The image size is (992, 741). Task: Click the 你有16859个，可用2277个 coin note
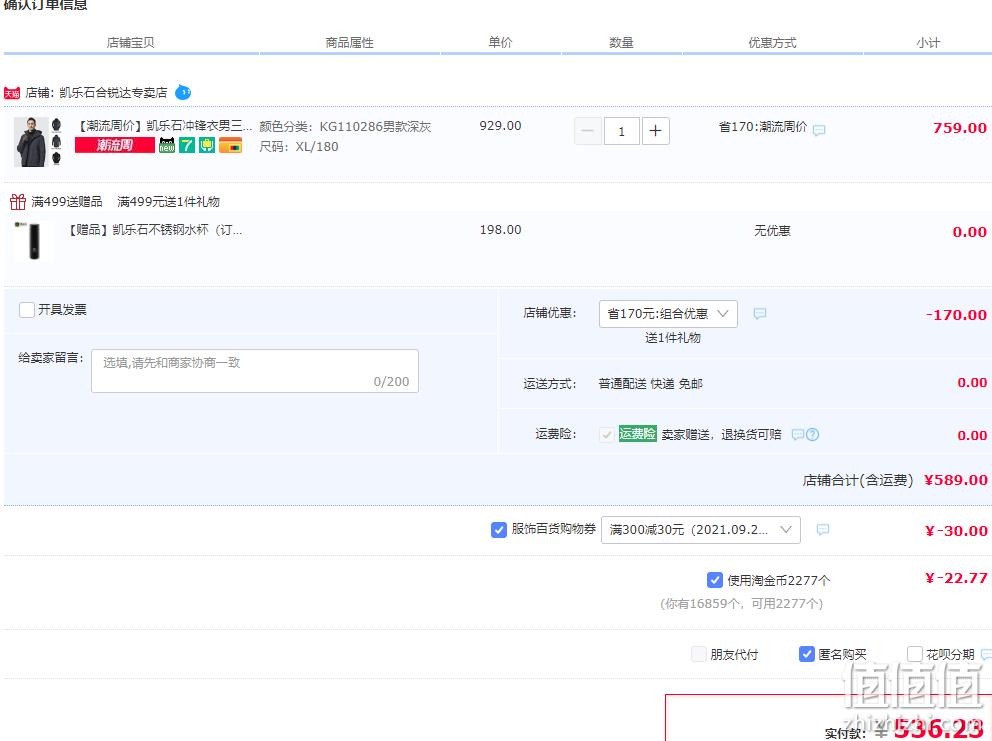(741, 603)
